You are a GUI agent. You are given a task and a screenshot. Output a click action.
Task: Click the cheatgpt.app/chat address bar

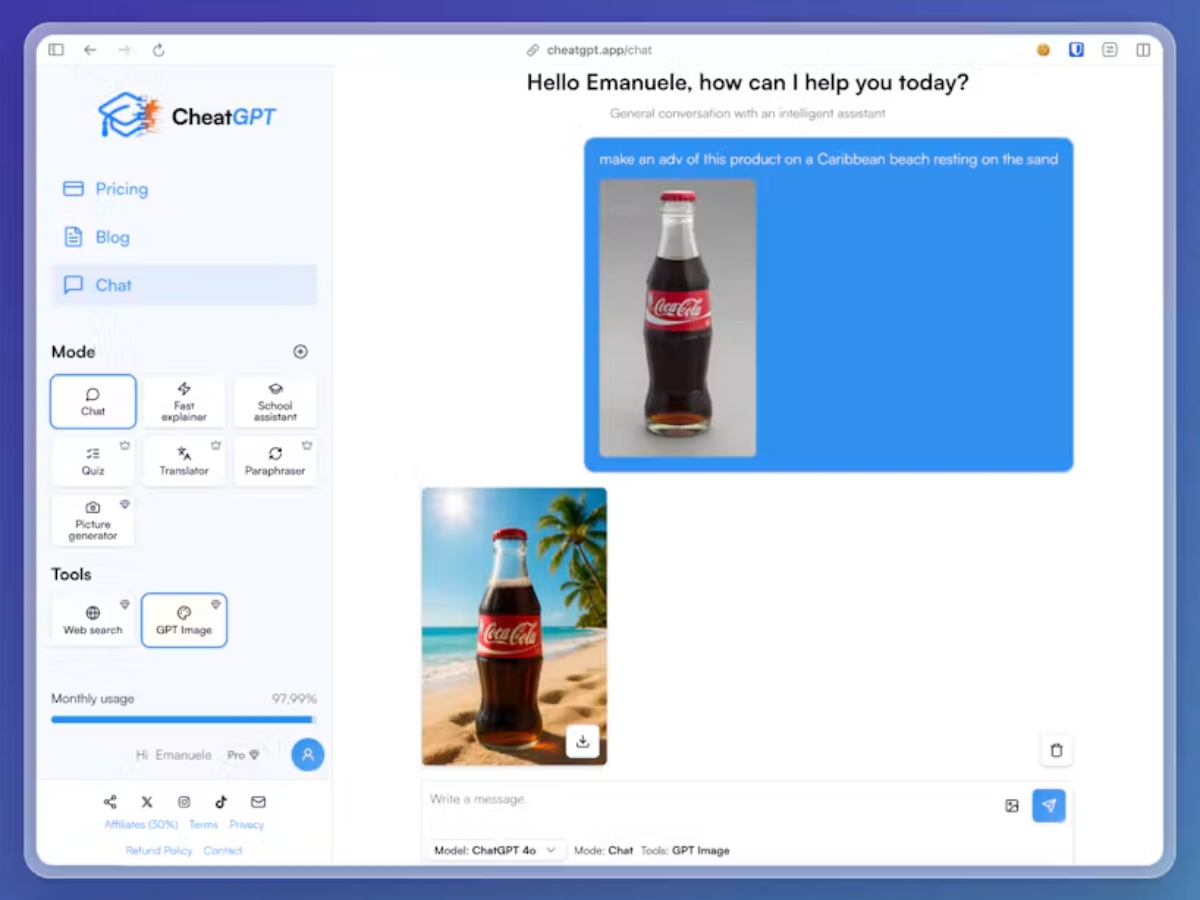coord(591,50)
